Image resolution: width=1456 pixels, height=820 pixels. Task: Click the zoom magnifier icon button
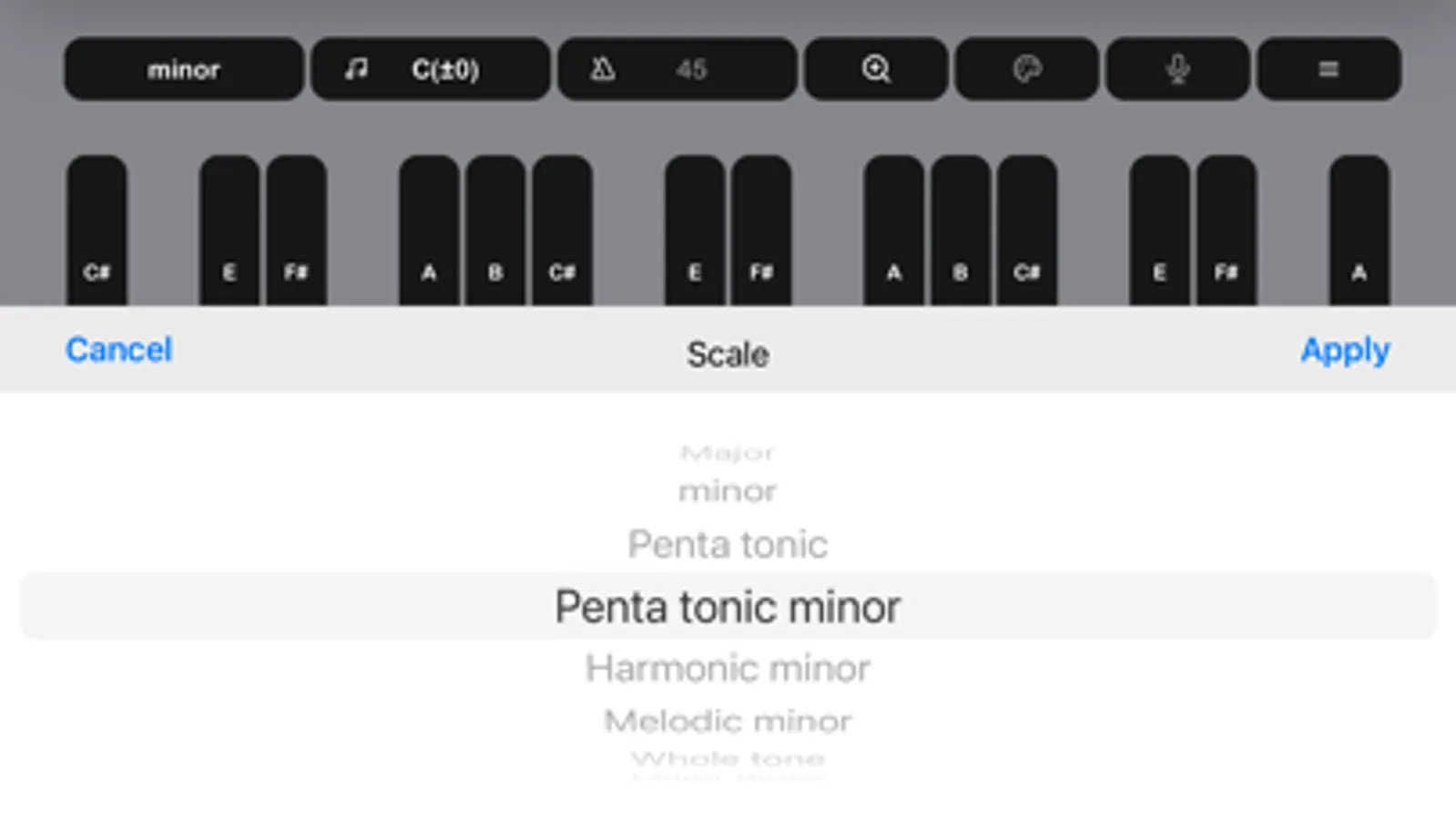pyautogui.click(x=875, y=69)
